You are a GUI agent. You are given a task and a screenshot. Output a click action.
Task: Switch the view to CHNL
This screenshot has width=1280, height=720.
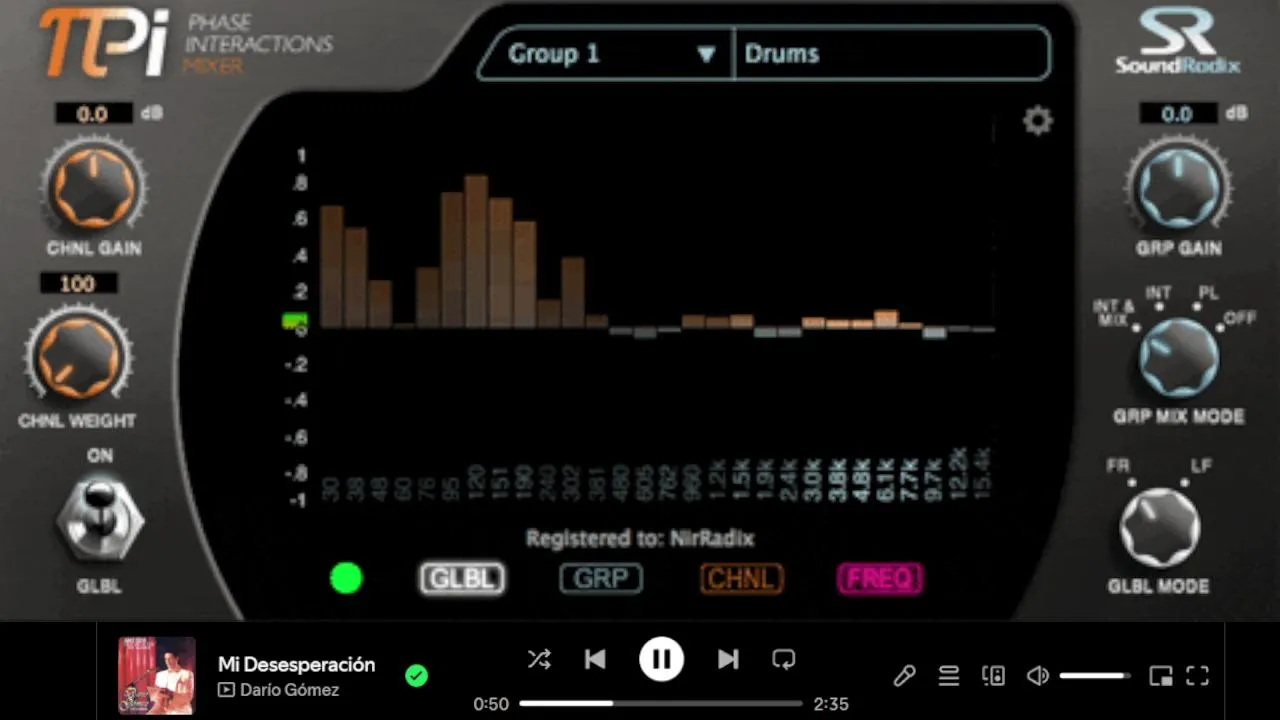point(741,578)
